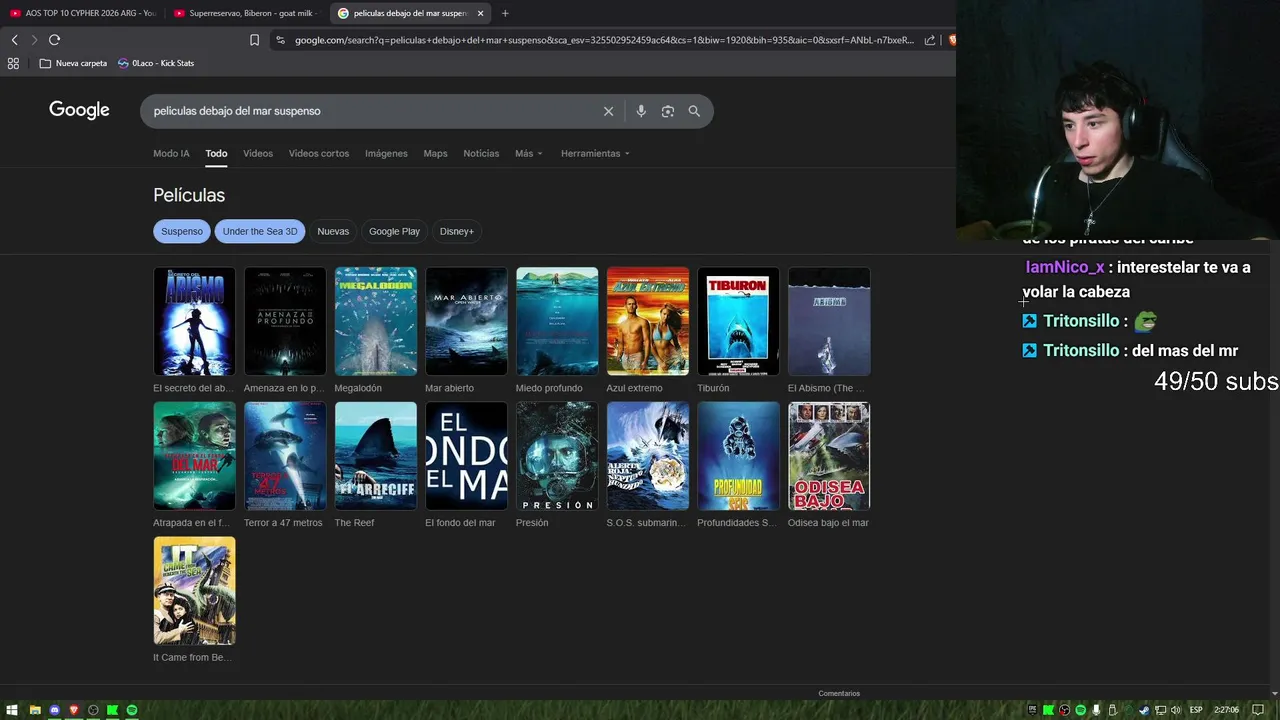Viewport: 1280px width, 720px height.
Task: Open a new browser tab
Action: [x=505, y=13]
